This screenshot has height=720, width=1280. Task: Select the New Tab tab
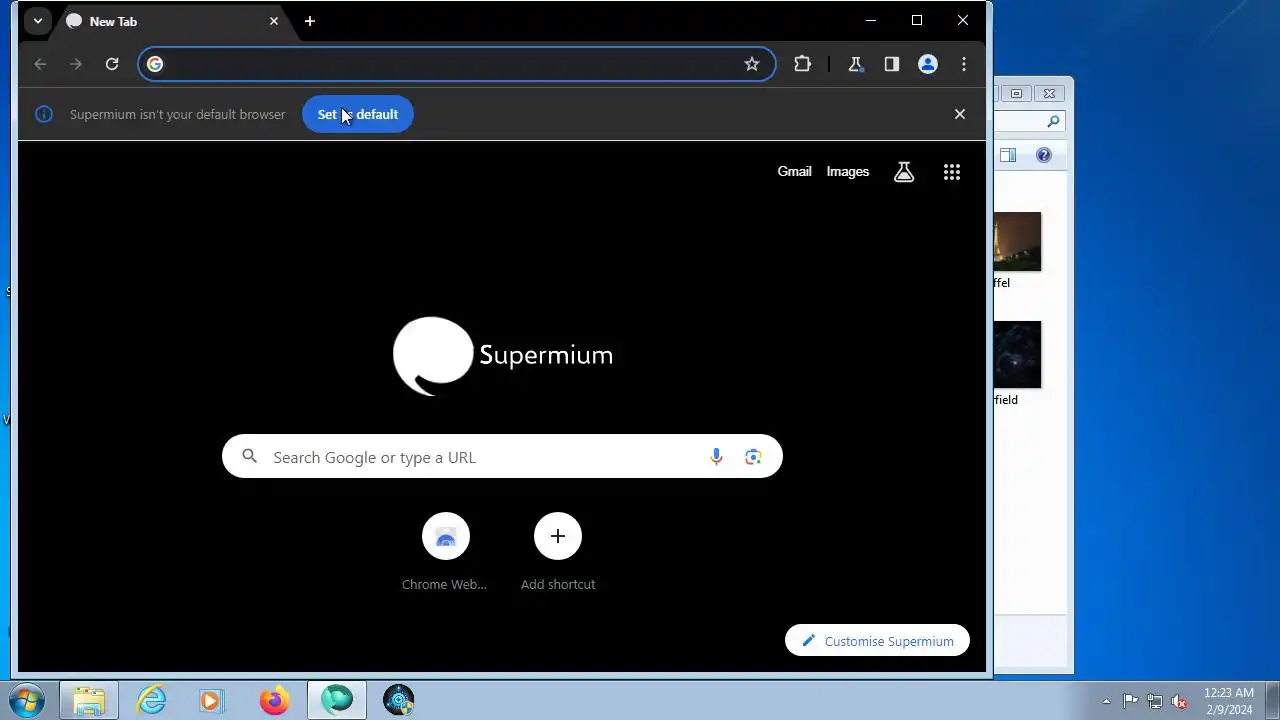(172, 21)
